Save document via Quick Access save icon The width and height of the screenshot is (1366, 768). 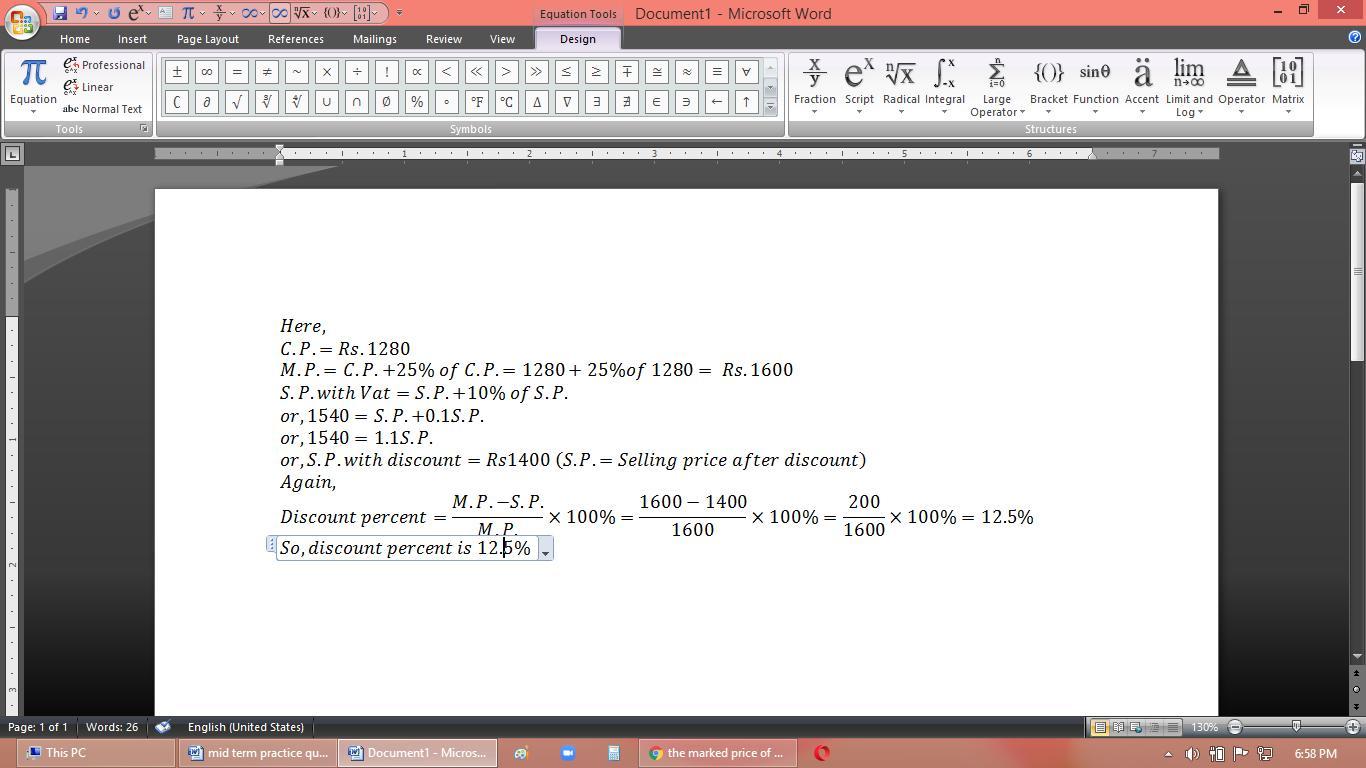(60, 13)
